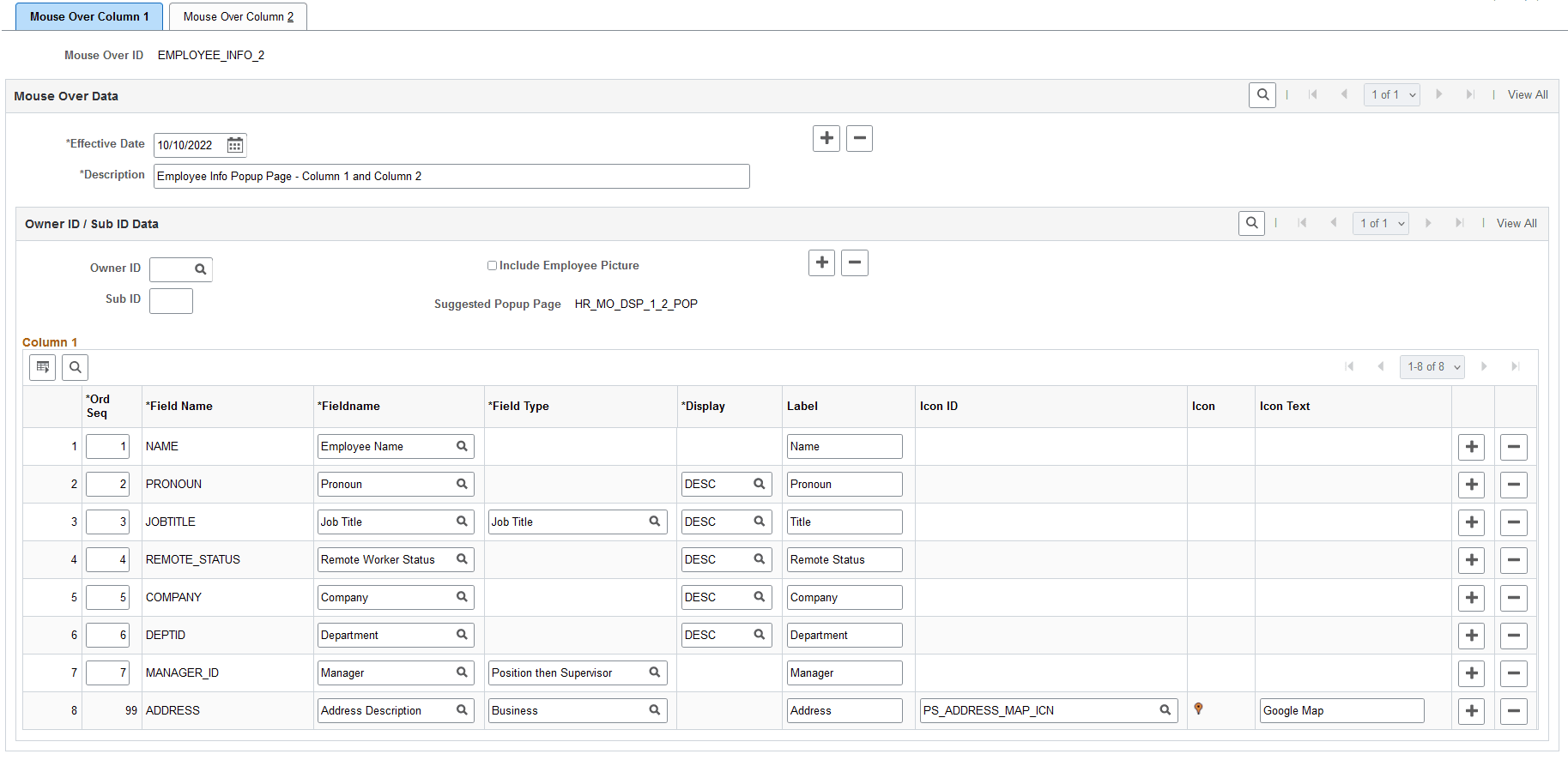Delete the COMPANY row

[x=1514, y=598]
